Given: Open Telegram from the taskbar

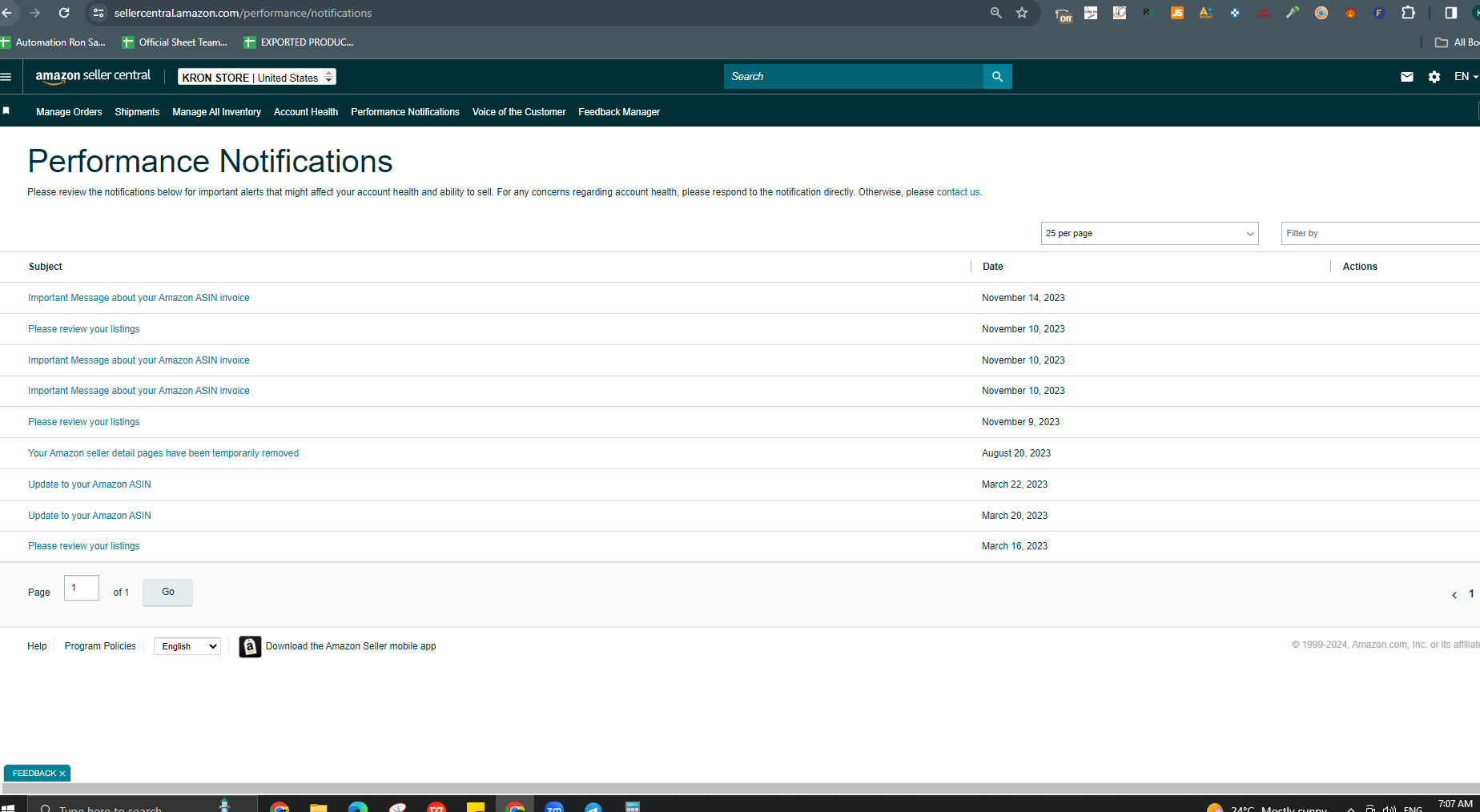Looking at the screenshot, I should point(593,806).
